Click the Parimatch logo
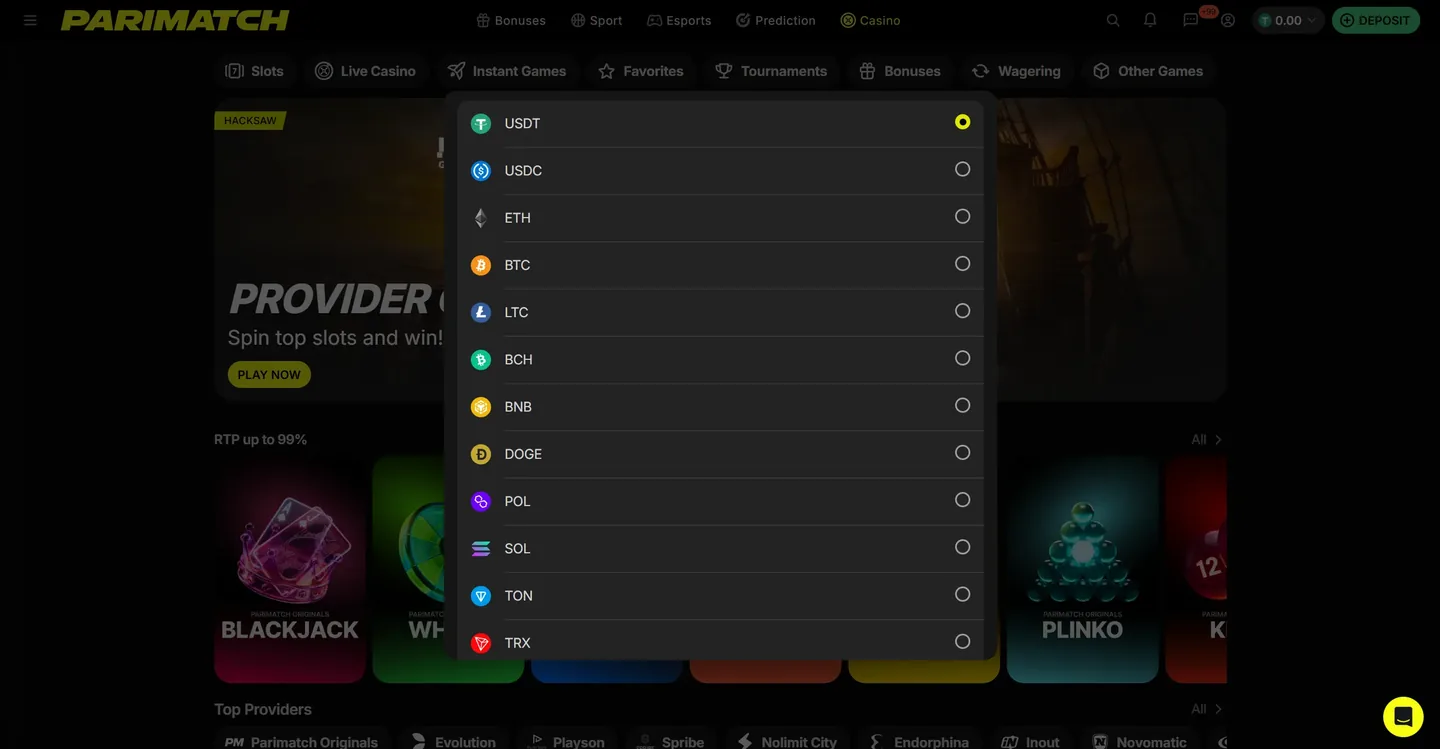The image size is (1440, 749). point(175,20)
